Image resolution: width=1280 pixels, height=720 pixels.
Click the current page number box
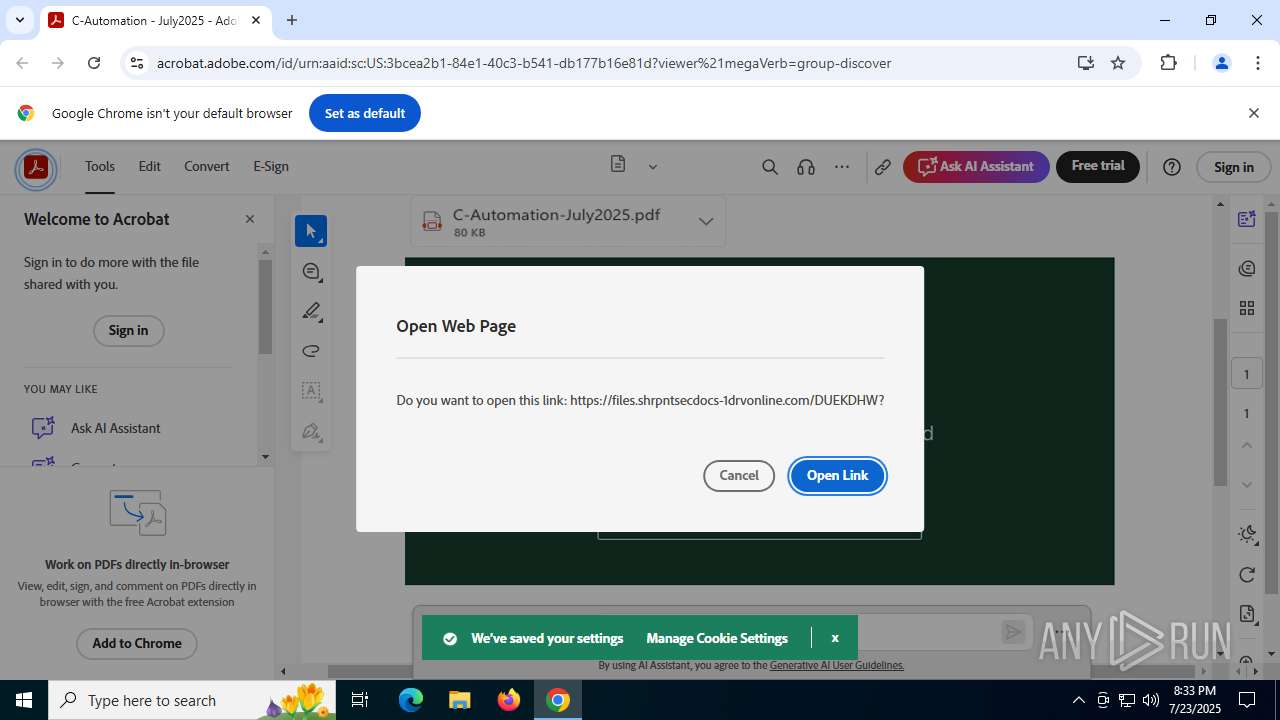click(x=1246, y=374)
